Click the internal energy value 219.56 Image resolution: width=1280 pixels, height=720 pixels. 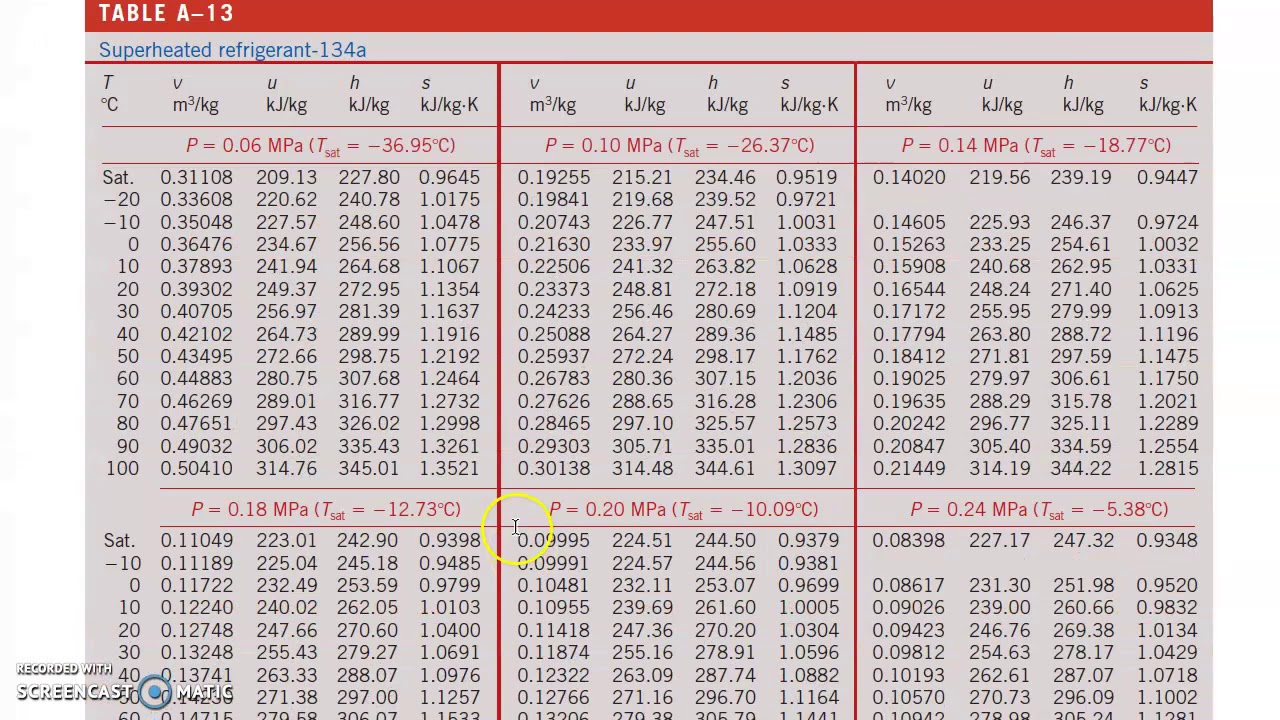999,178
